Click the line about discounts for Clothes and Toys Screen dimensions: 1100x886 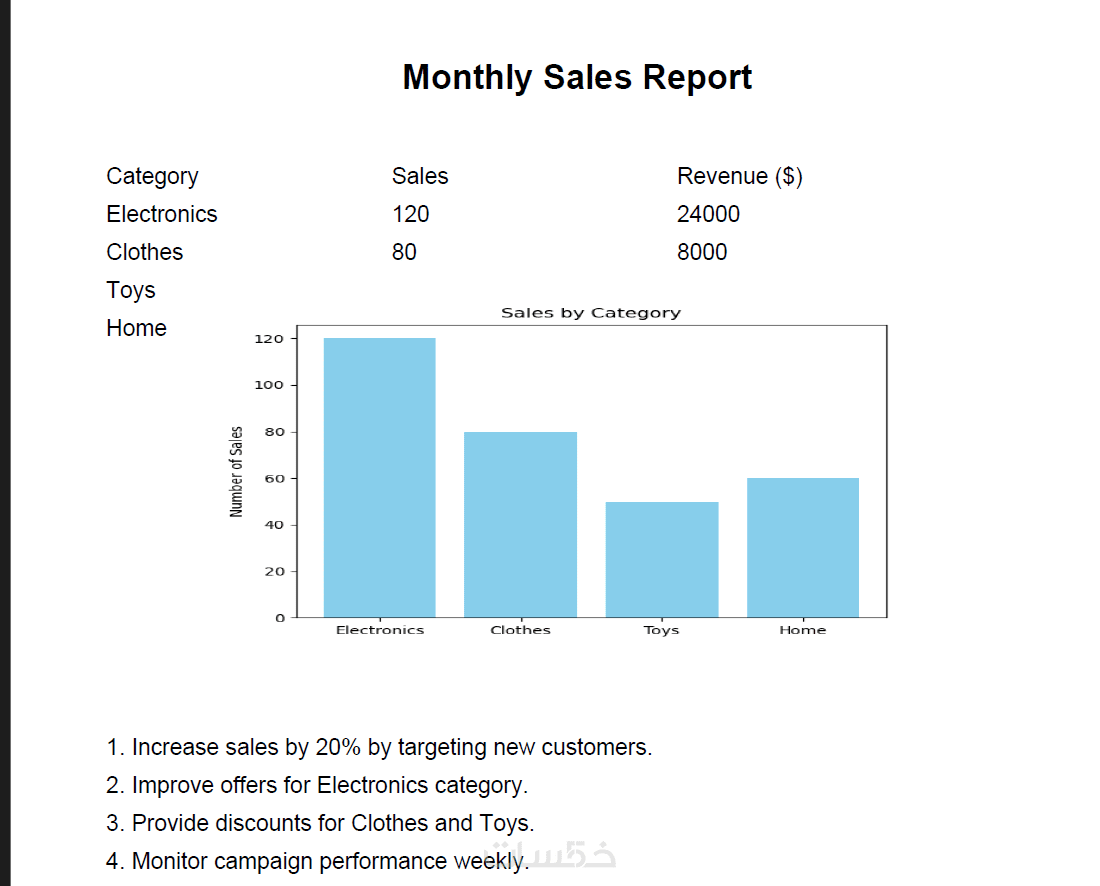[320, 823]
